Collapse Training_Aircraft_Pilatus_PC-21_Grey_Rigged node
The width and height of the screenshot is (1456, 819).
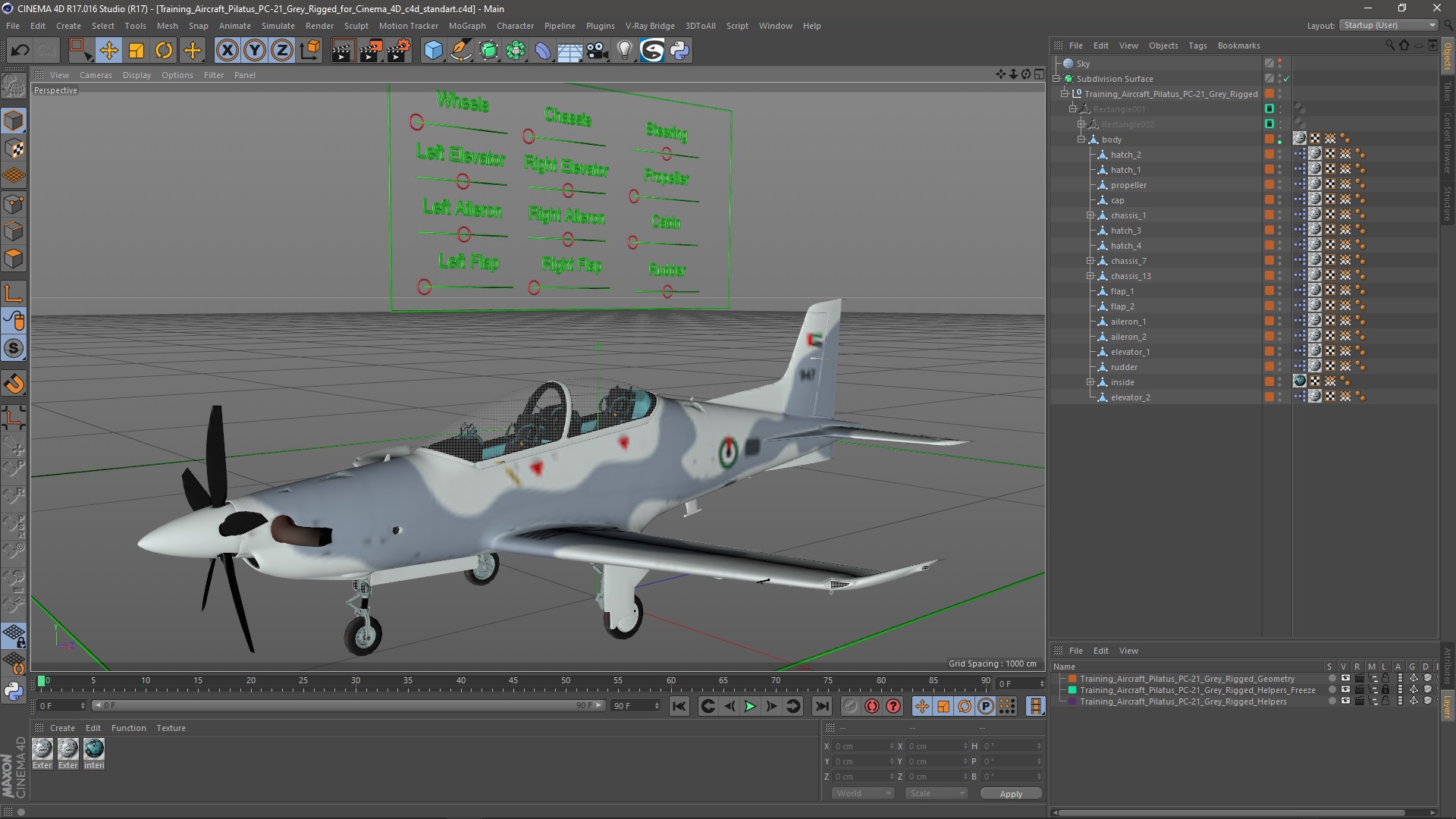click(1065, 94)
